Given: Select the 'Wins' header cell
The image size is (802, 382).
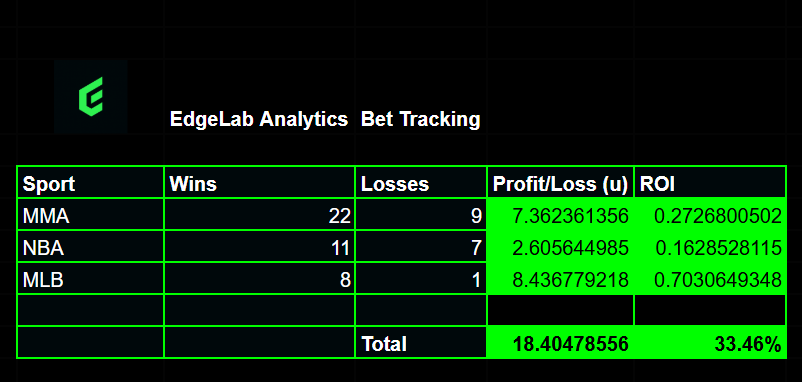Looking at the screenshot, I should click(x=259, y=183).
